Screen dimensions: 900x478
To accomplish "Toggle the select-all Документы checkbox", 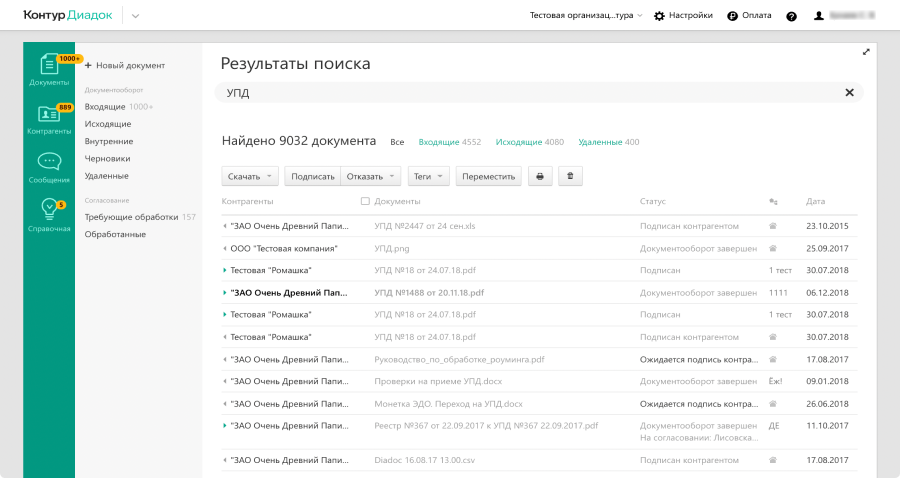I will pyautogui.click(x=365, y=202).
